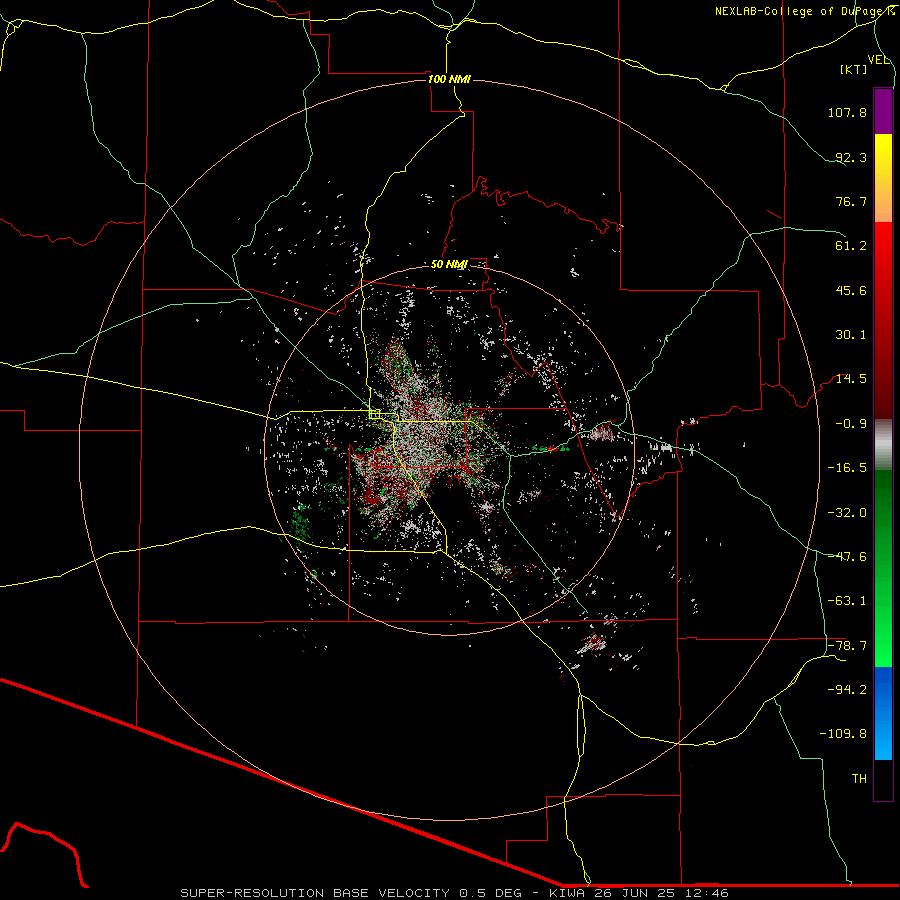The image size is (900, 900).
Task: Click the -16.5 velocity legend value
Action: (847, 468)
